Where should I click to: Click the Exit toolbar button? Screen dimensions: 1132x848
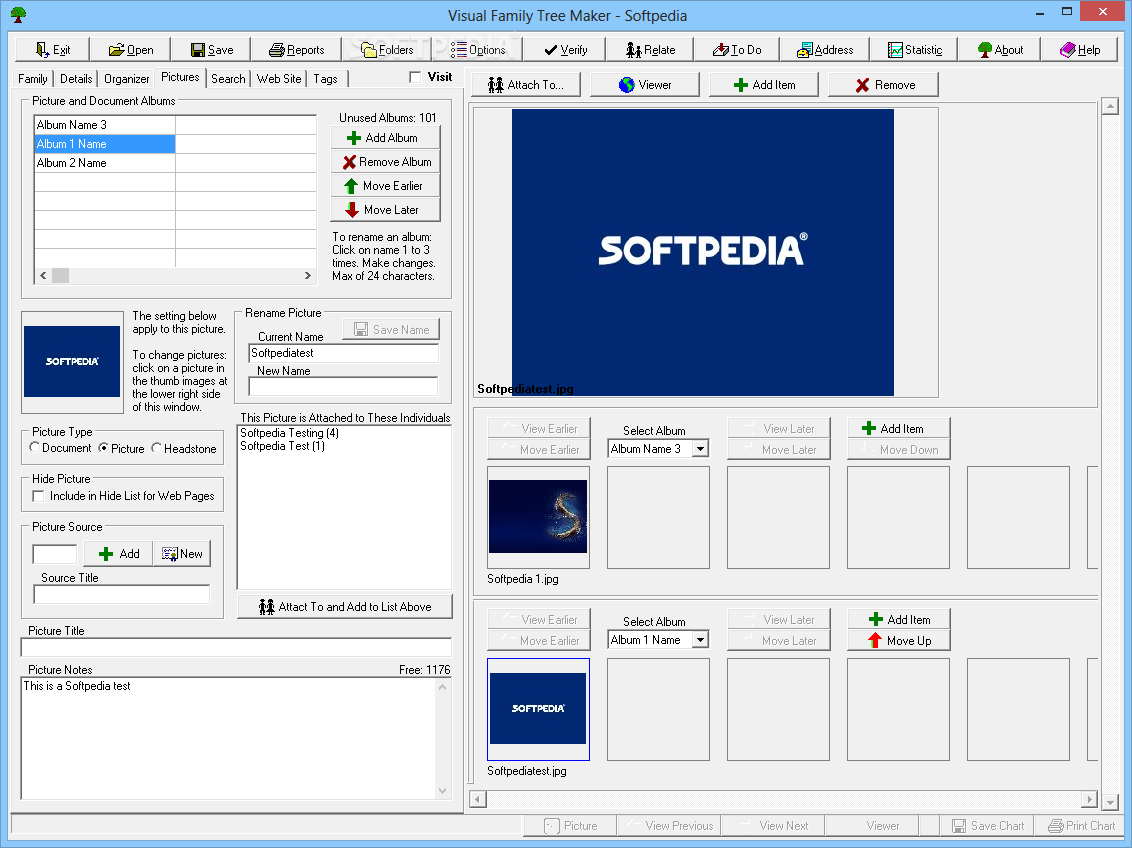tap(52, 50)
